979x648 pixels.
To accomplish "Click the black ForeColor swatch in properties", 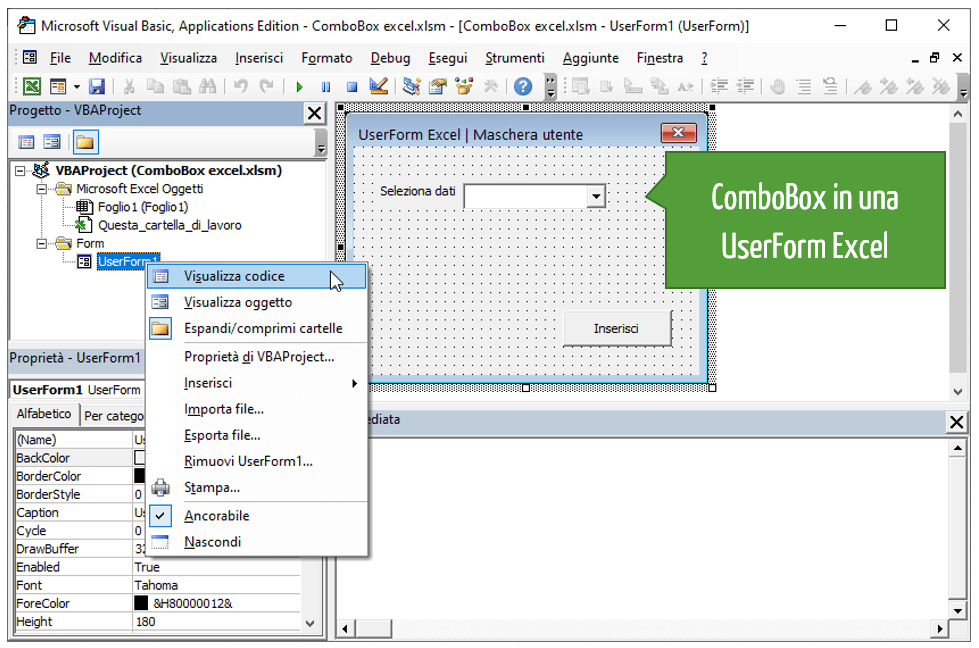I will point(141,603).
